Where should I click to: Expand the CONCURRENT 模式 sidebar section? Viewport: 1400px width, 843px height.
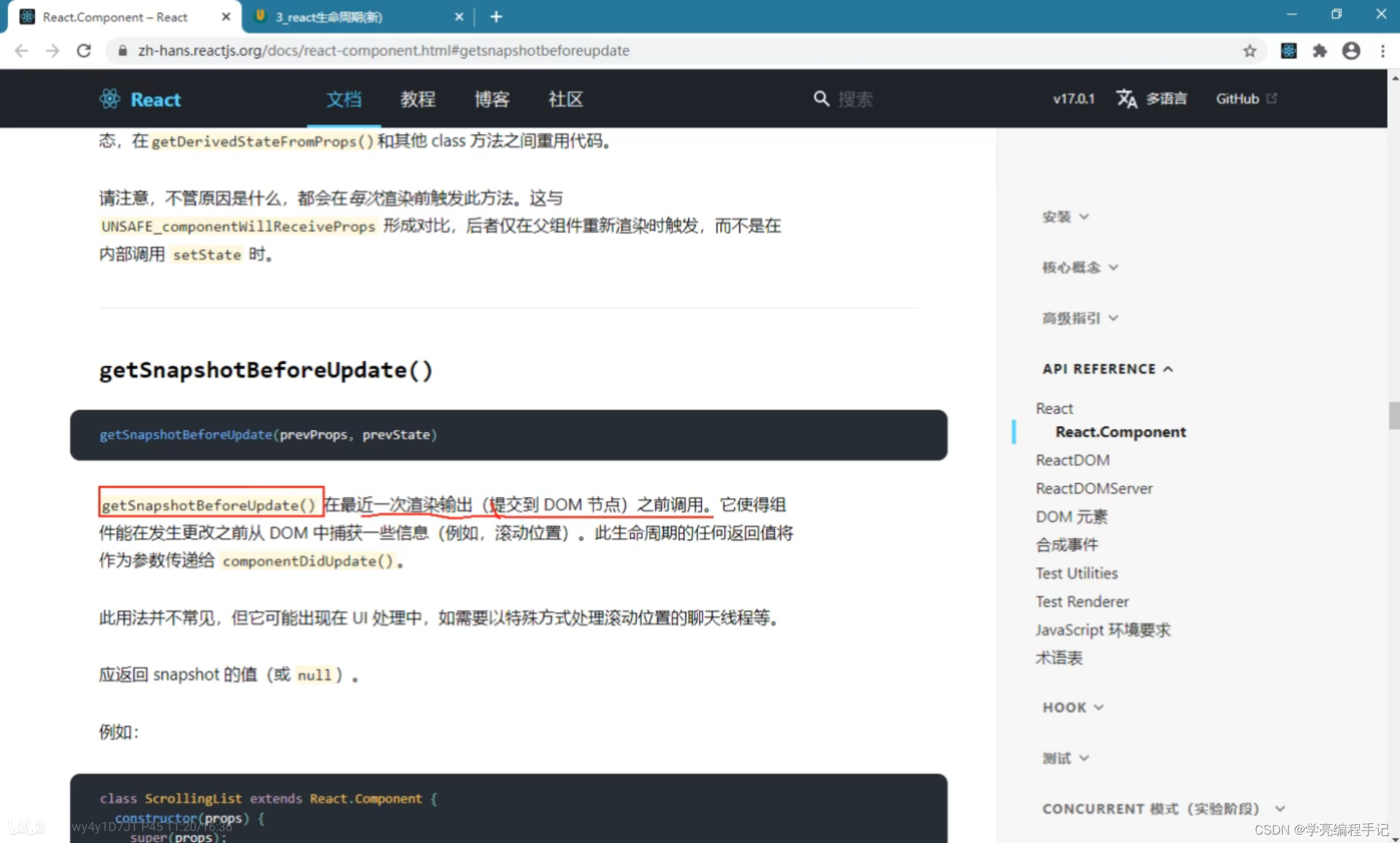pyautogui.click(x=1163, y=809)
